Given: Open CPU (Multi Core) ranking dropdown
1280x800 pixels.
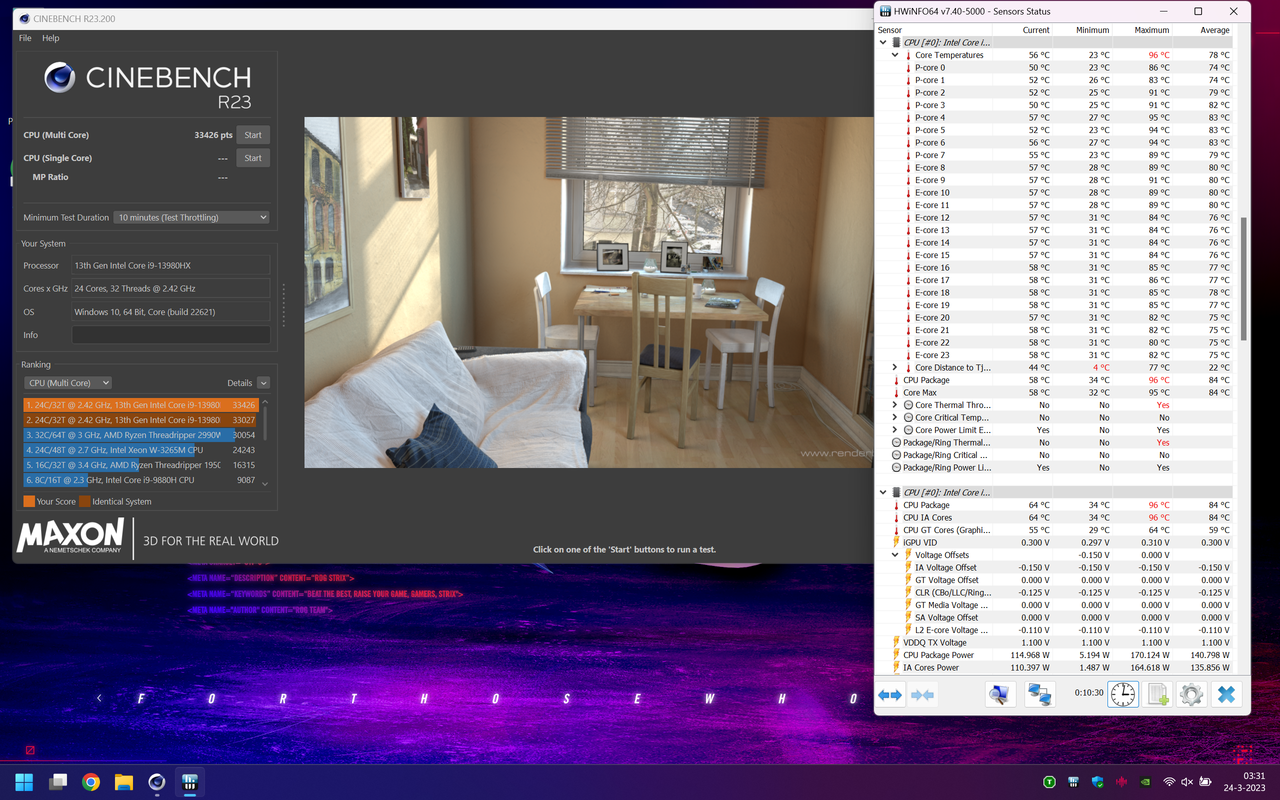Looking at the screenshot, I should tap(68, 383).
